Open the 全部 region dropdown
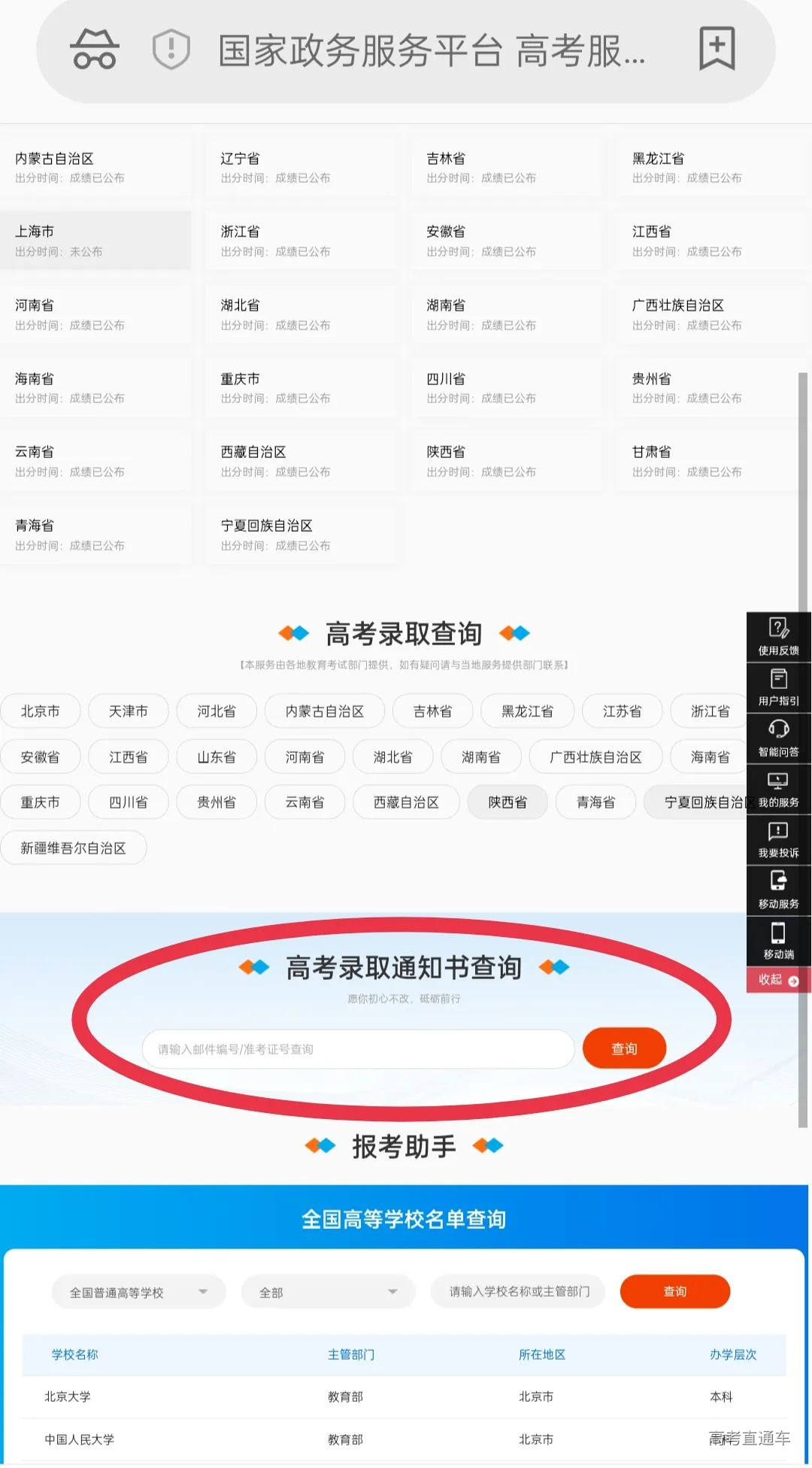 tap(328, 1292)
